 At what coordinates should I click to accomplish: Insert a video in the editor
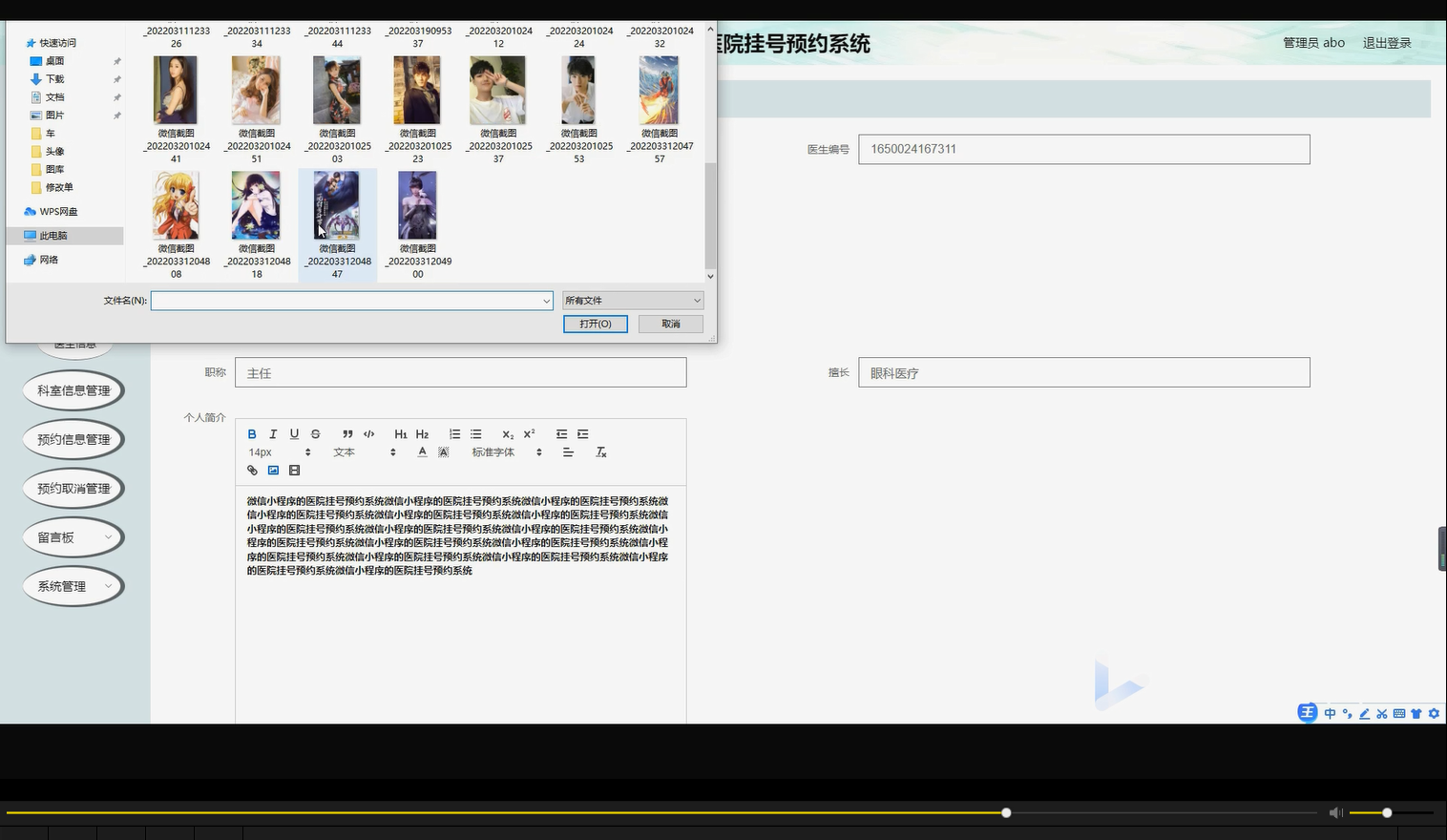pyautogui.click(x=294, y=471)
